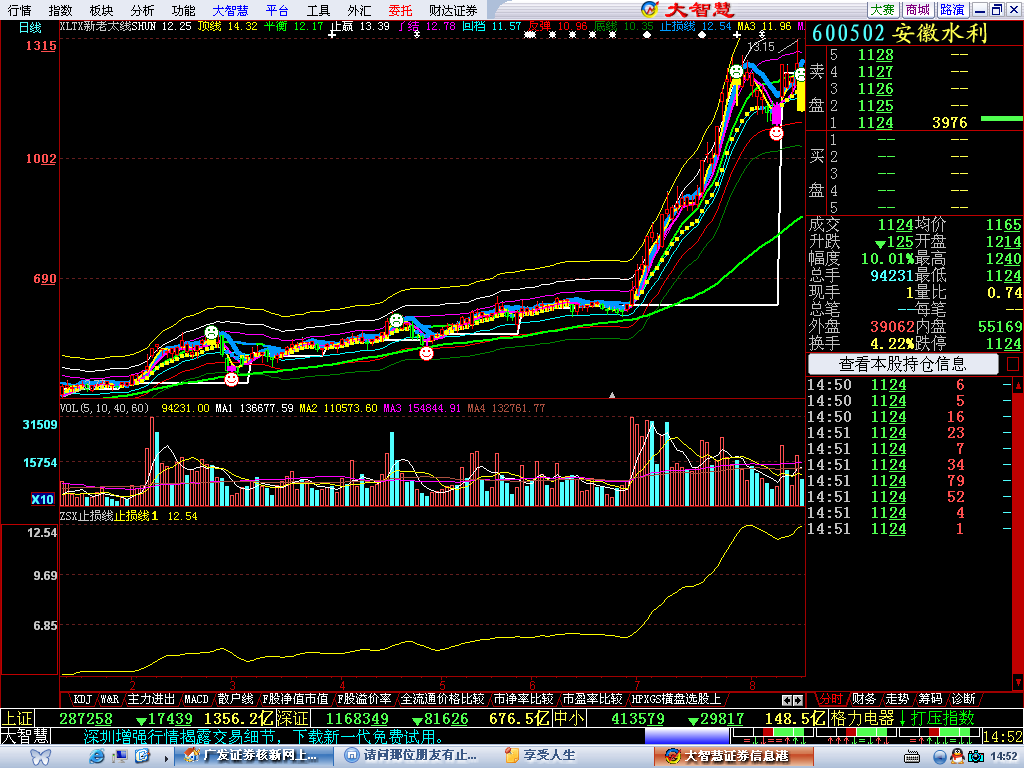Click the red smiley marker below the August peak
Screen dimensions: 1024x768
pos(776,134)
